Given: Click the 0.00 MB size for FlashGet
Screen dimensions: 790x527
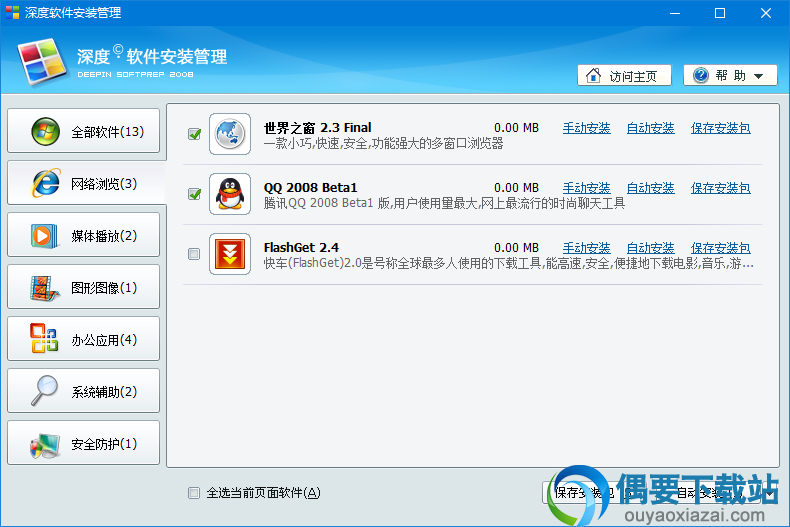Looking at the screenshot, I should click(x=516, y=248).
